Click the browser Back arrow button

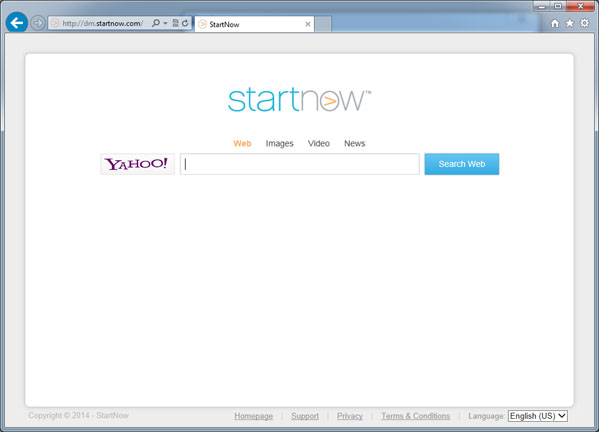tap(17, 23)
